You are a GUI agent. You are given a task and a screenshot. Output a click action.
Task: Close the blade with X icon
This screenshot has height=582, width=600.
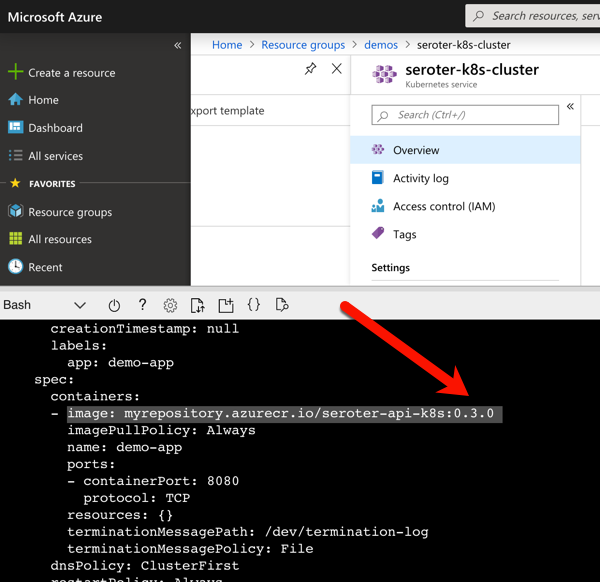(x=337, y=69)
